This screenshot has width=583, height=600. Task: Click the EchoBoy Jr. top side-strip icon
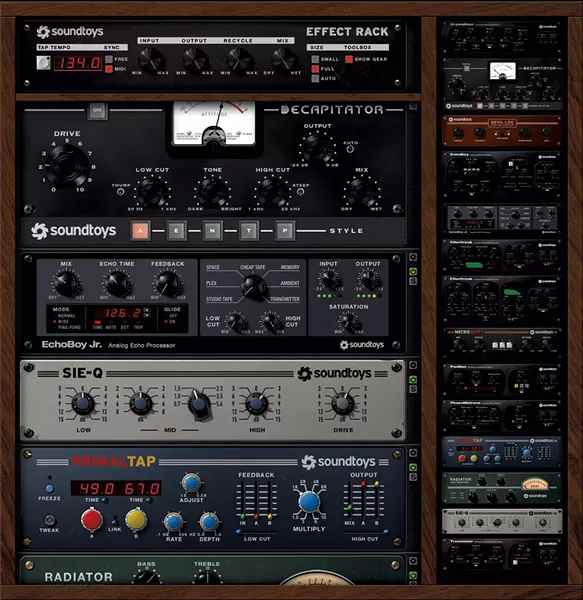[413, 258]
